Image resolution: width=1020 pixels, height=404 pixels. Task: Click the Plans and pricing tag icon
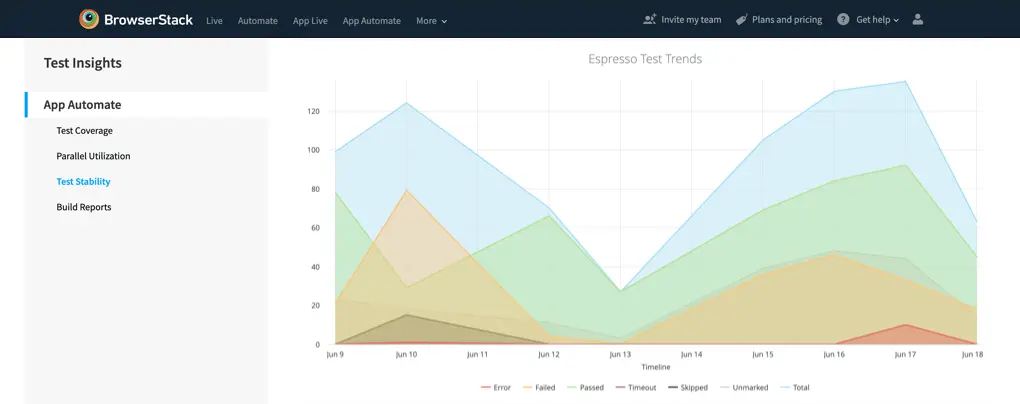pos(741,19)
